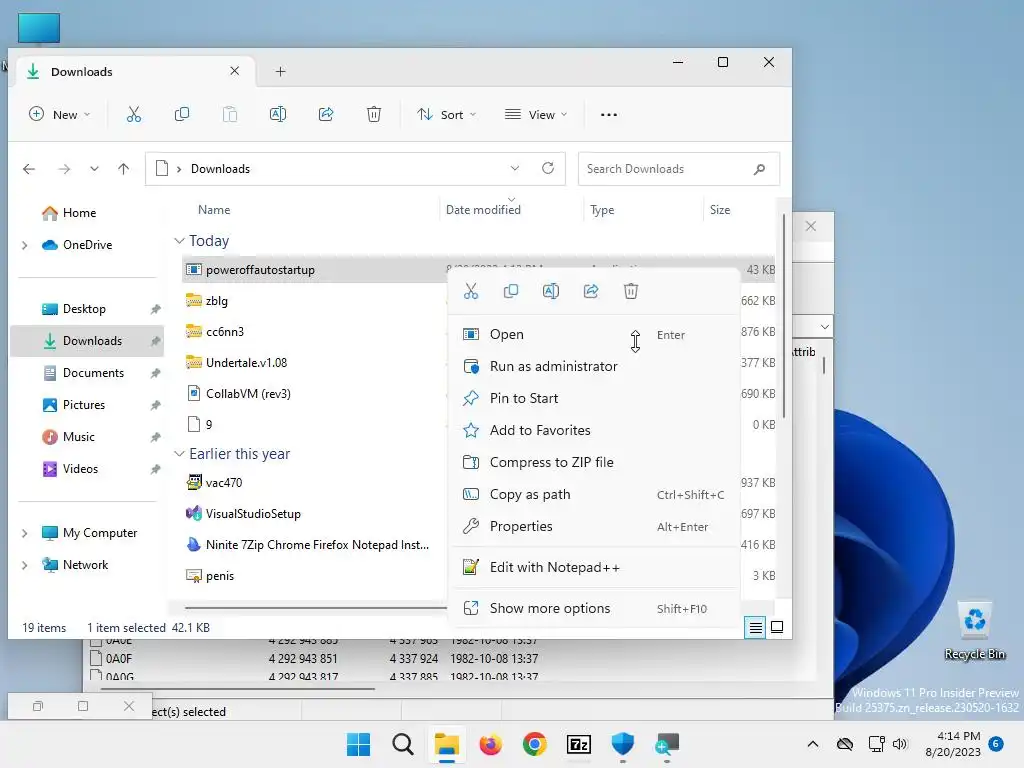
Task: Choose Copy as path
Action: click(x=594, y=494)
